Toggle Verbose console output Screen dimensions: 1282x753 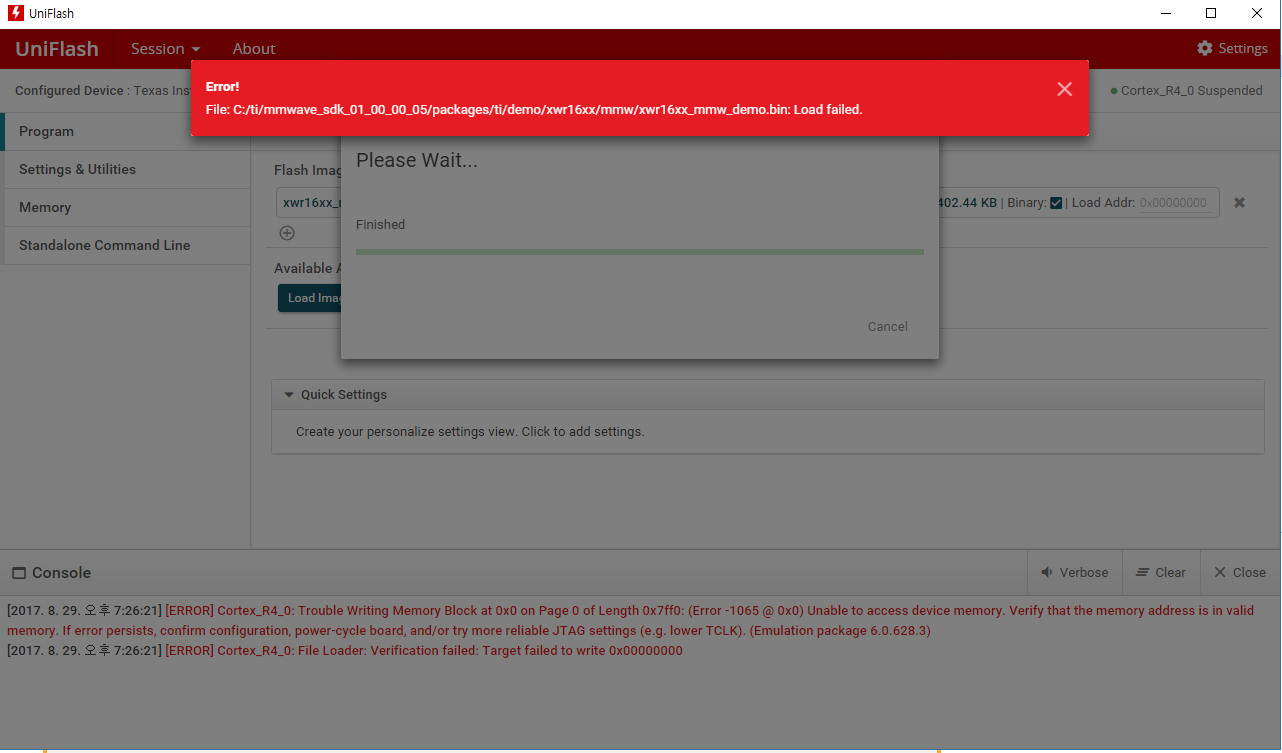1075,572
